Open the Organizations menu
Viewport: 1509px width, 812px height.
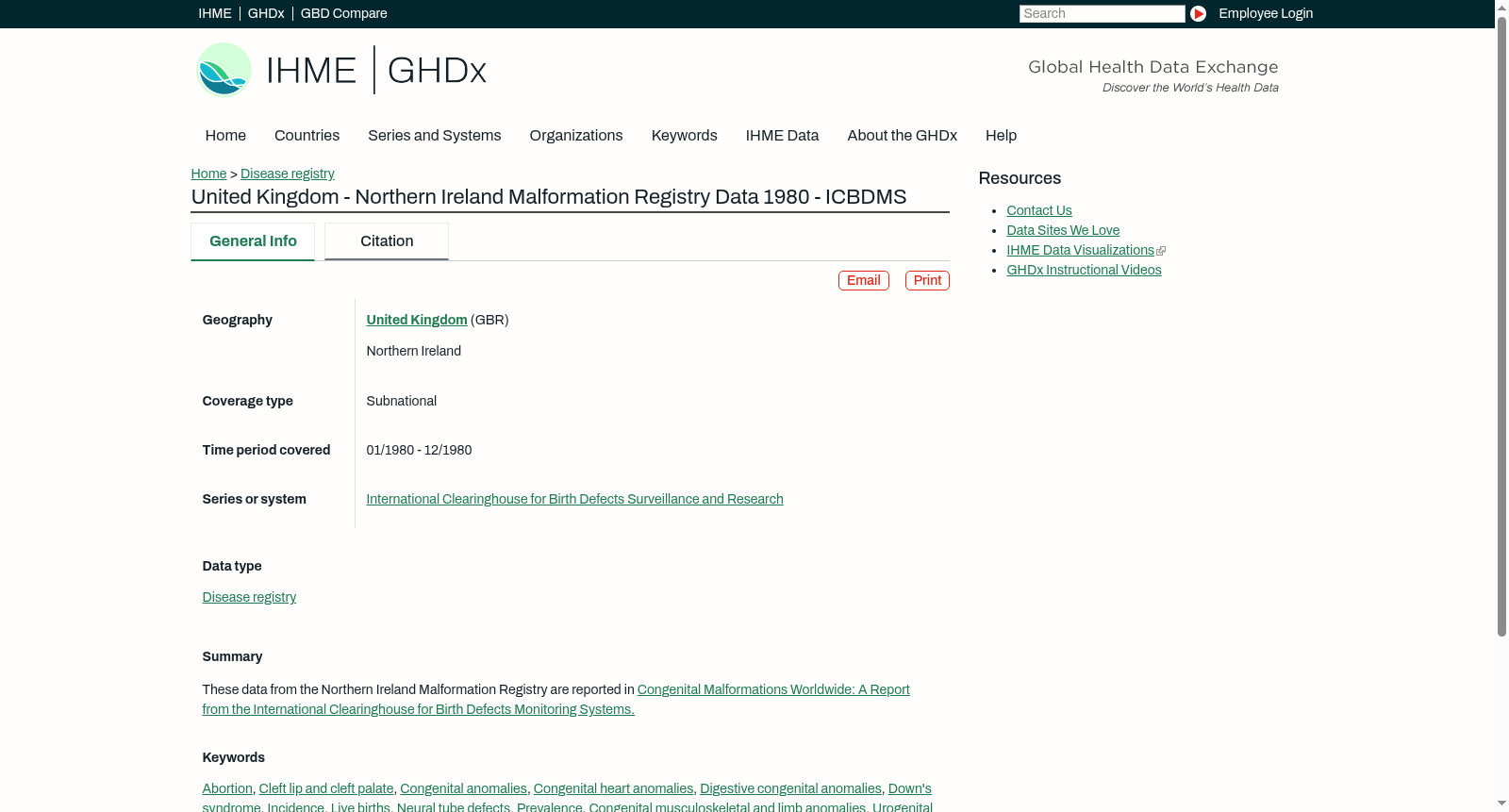click(x=576, y=136)
